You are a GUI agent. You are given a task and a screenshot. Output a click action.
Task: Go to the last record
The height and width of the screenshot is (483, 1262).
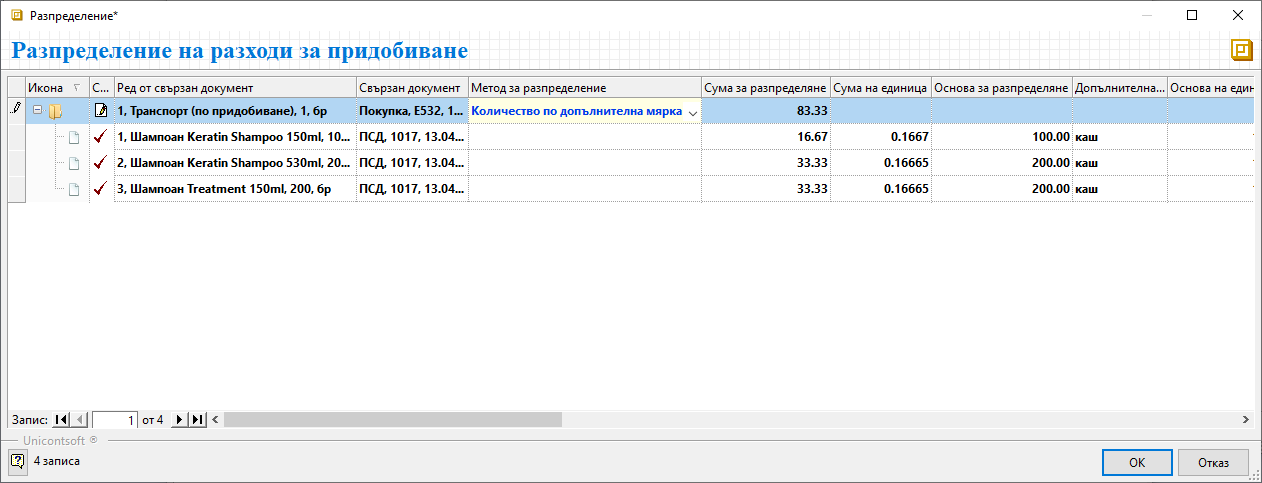(x=197, y=420)
